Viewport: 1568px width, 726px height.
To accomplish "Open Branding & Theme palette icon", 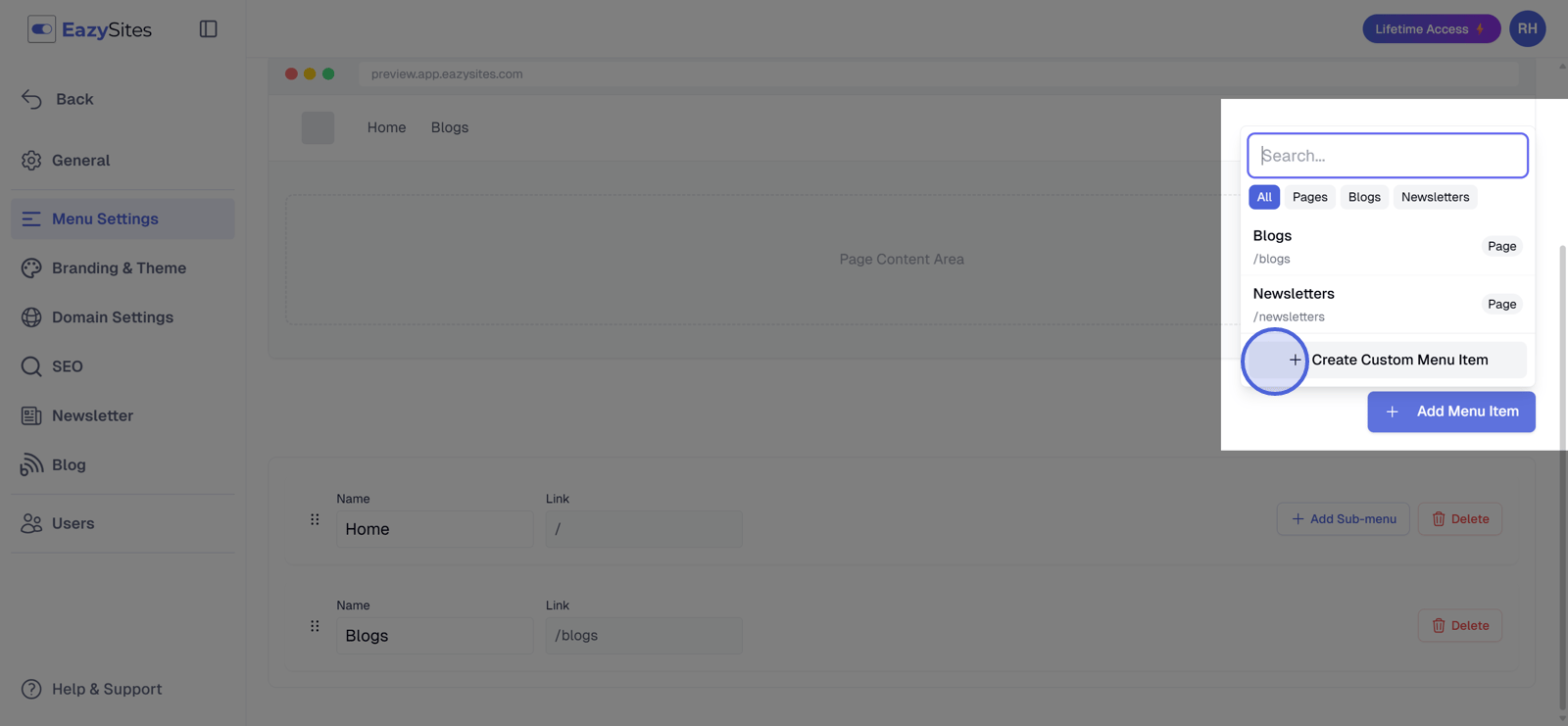I will pyautogui.click(x=31, y=267).
